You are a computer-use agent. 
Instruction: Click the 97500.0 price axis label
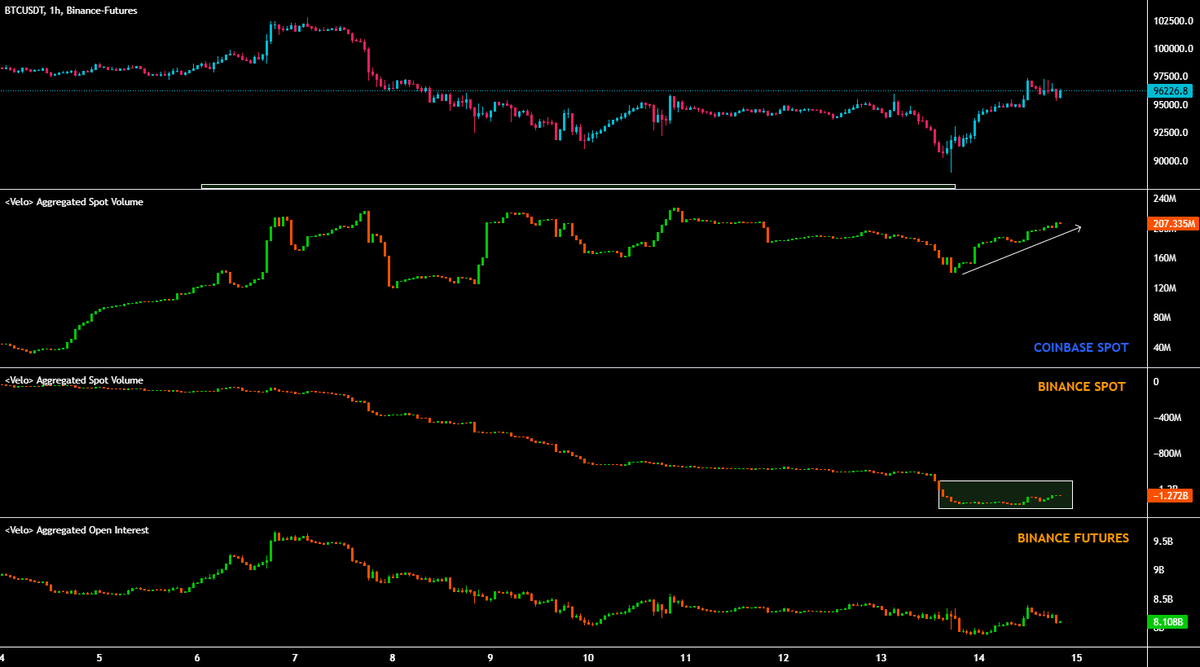click(1172, 77)
